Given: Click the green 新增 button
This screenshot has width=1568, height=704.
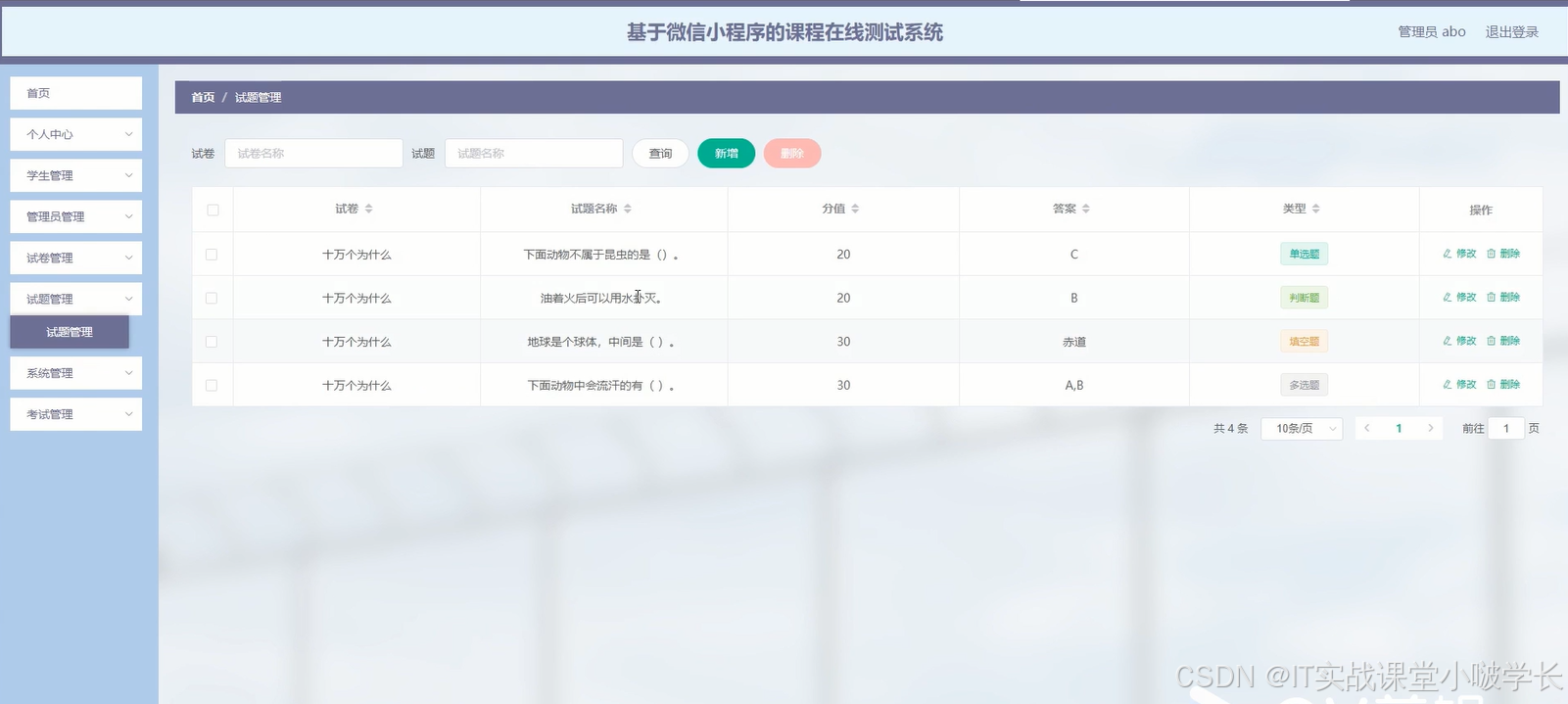Looking at the screenshot, I should [726, 154].
